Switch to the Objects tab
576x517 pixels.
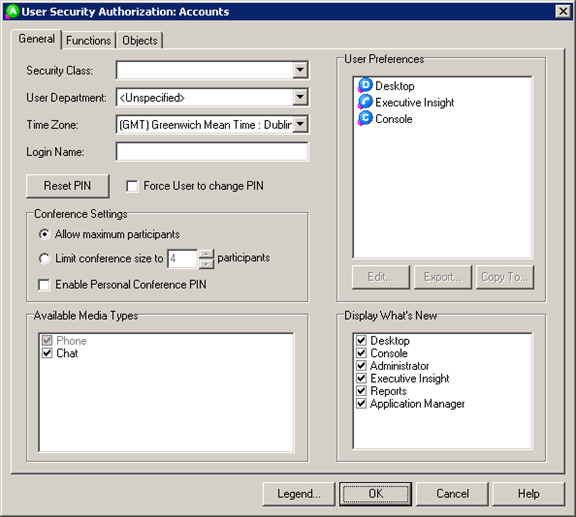point(140,40)
